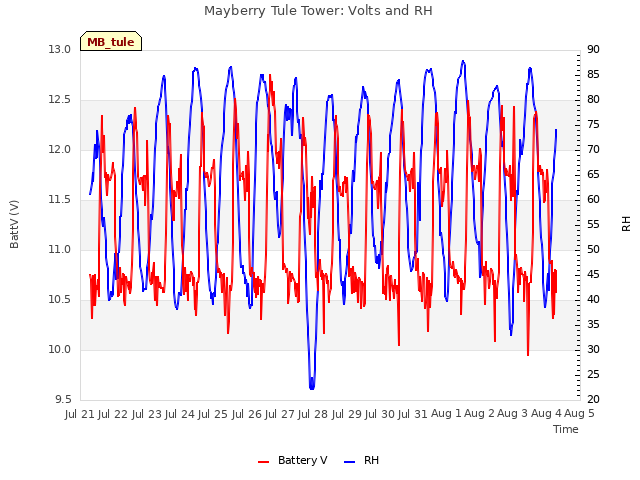Click the 30 right axis tick label
Viewport: 640px width, 480px height.
click(593, 349)
